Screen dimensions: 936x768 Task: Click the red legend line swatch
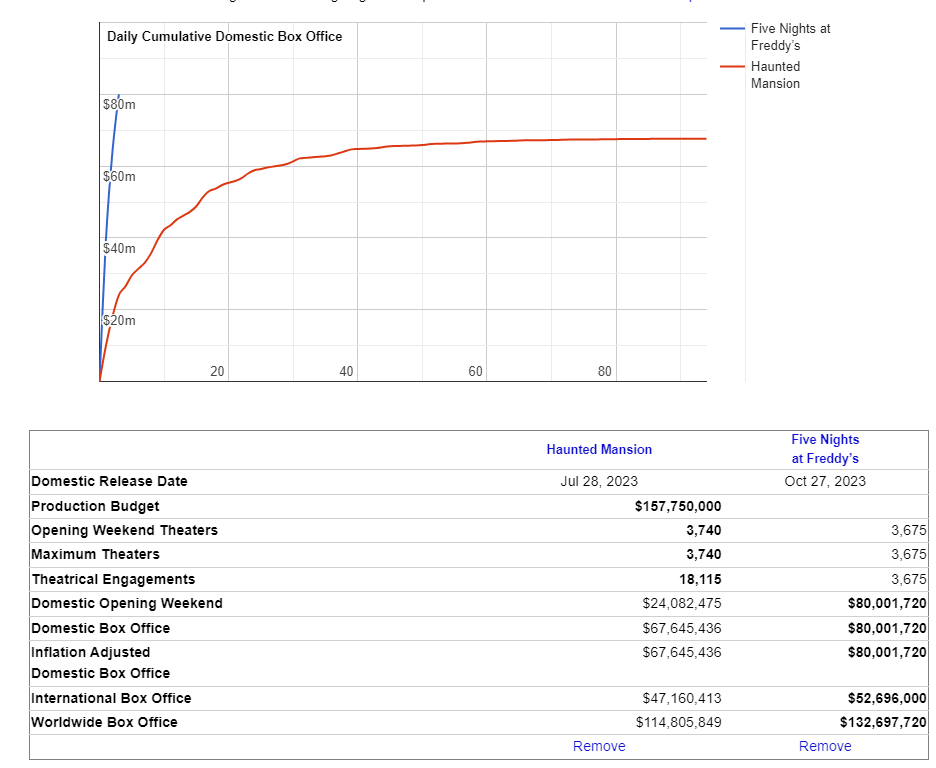point(732,67)
